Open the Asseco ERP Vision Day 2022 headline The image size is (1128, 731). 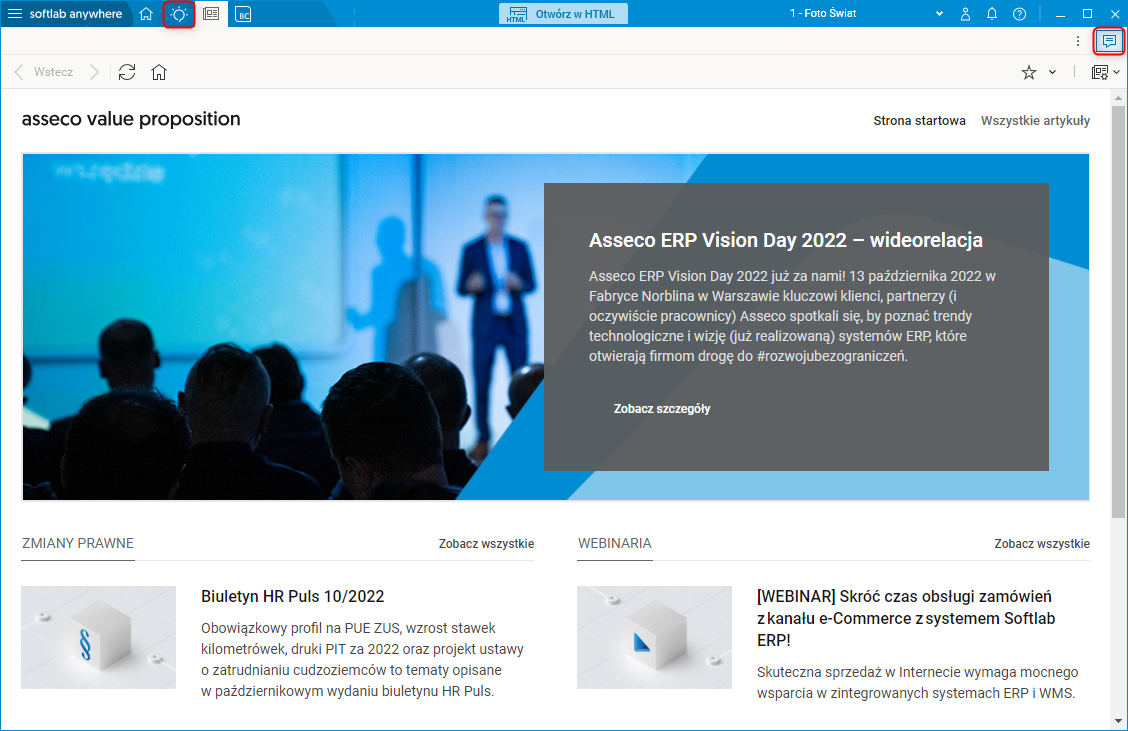tap(786, 240)
